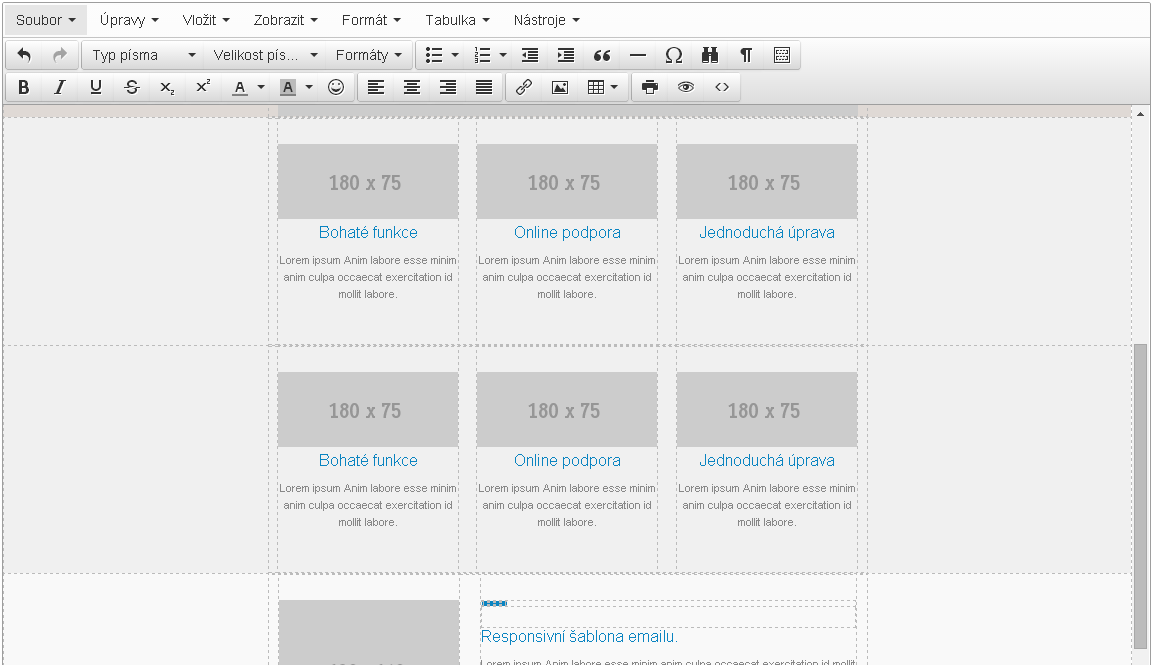
Task: Insert a special character with Omega icon
Action: coord(674,55)
